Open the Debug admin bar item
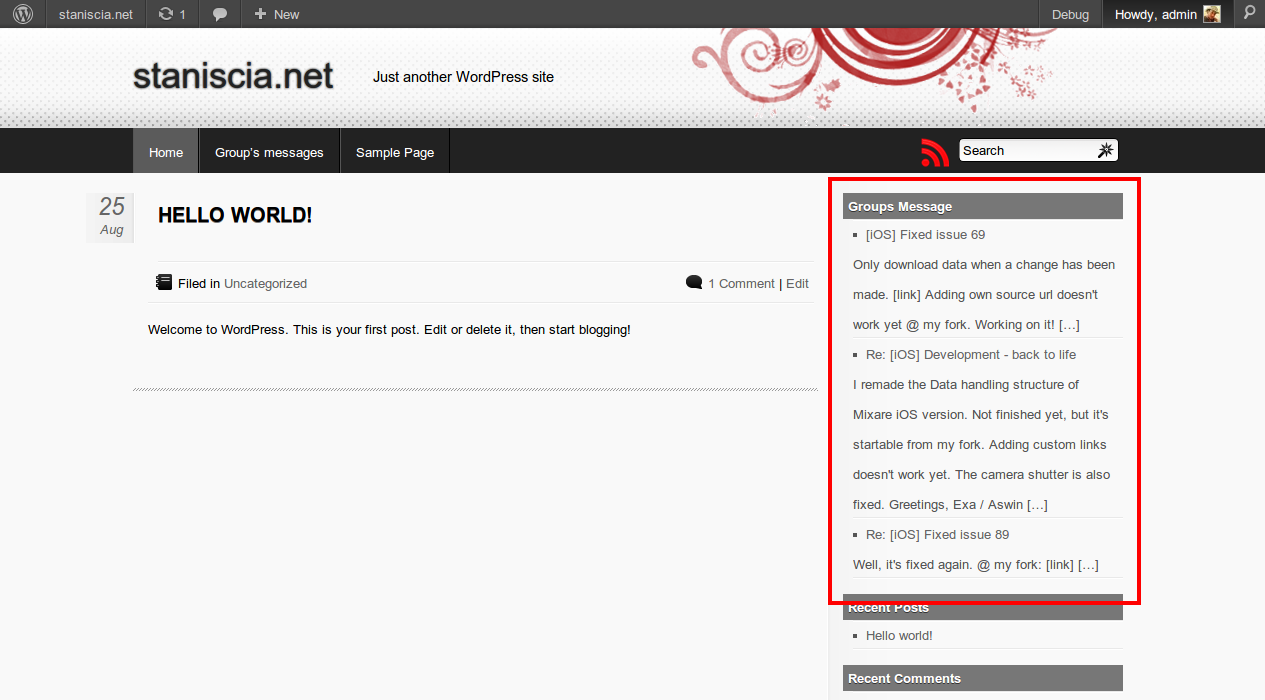Image resolution: width=1265 pixels, height=700 pixels. (1070, 14)
